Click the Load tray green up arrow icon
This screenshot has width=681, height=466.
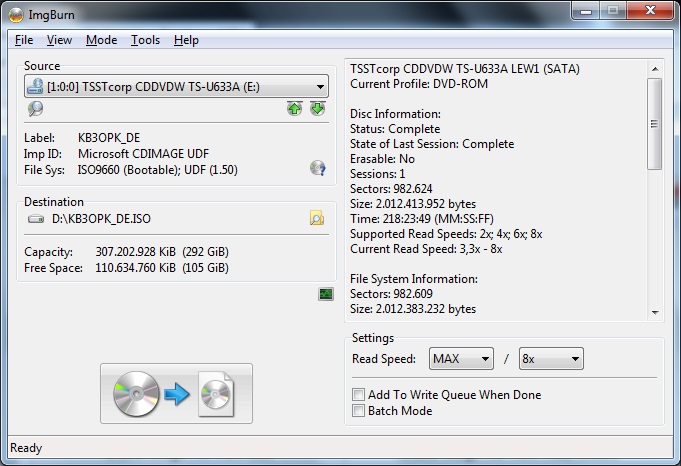[294, 108]
